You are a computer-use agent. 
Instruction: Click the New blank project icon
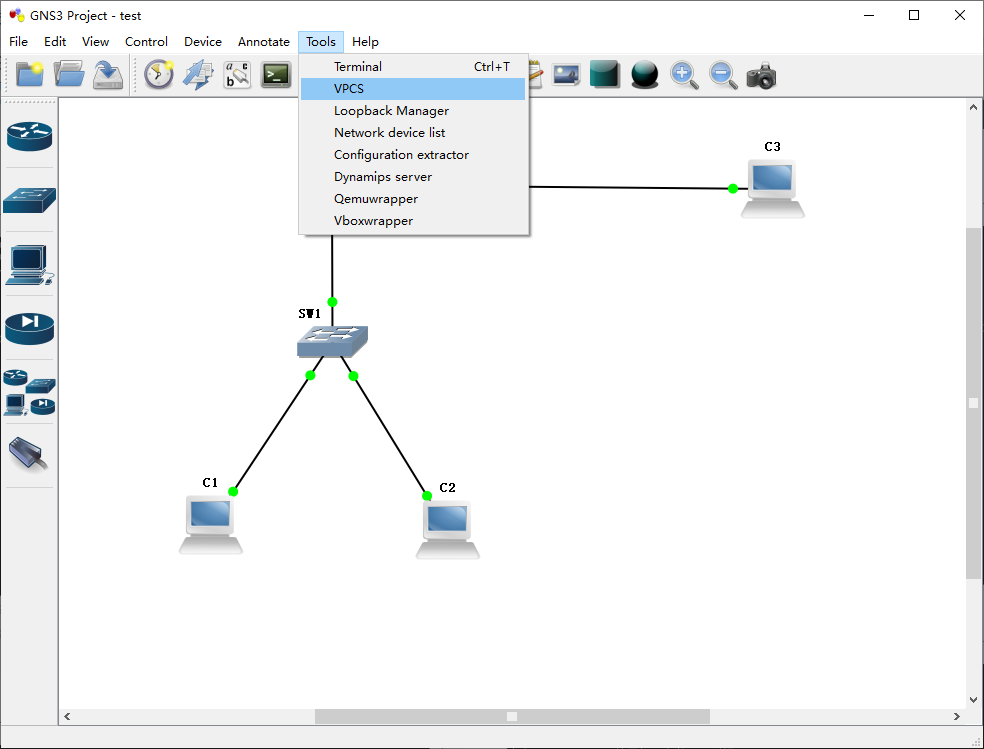click(29, 75)
